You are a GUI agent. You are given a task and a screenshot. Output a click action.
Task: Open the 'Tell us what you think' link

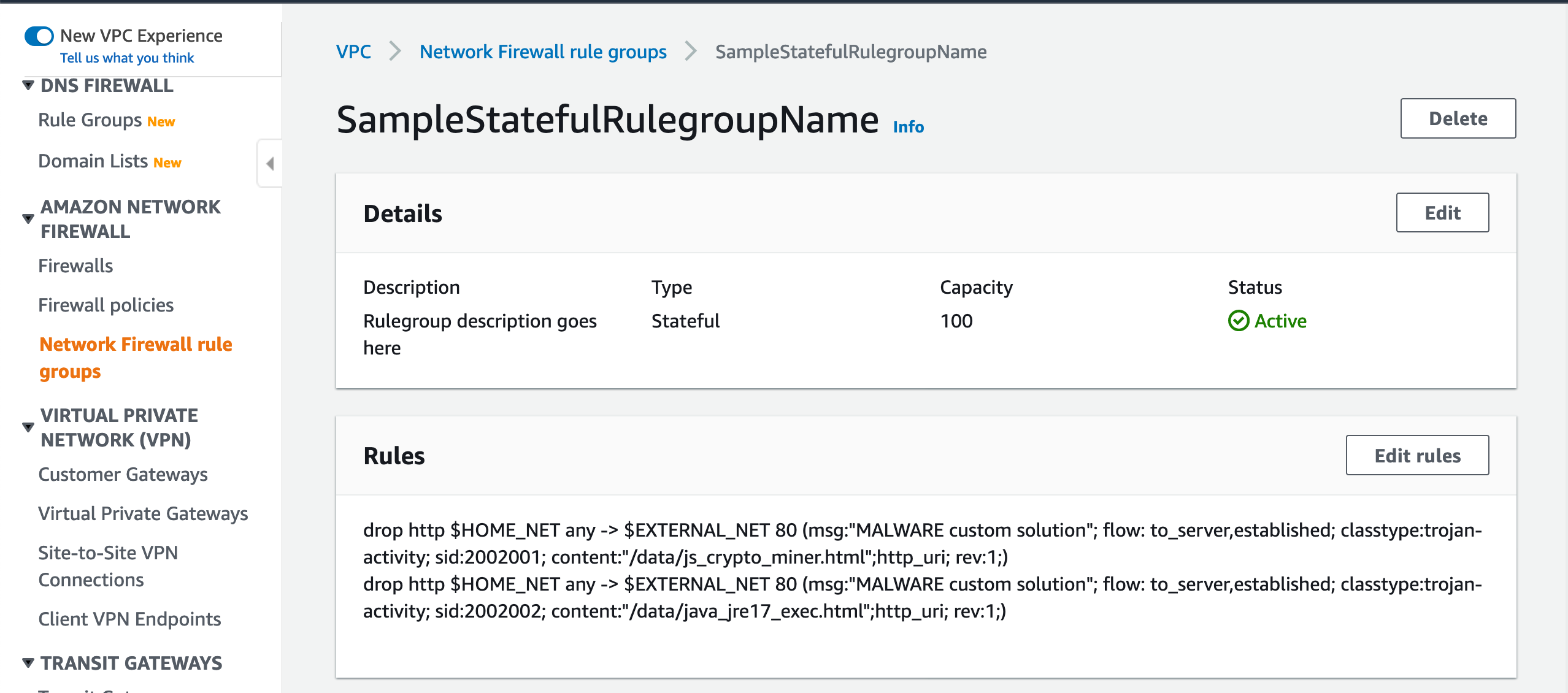[126, 57]
